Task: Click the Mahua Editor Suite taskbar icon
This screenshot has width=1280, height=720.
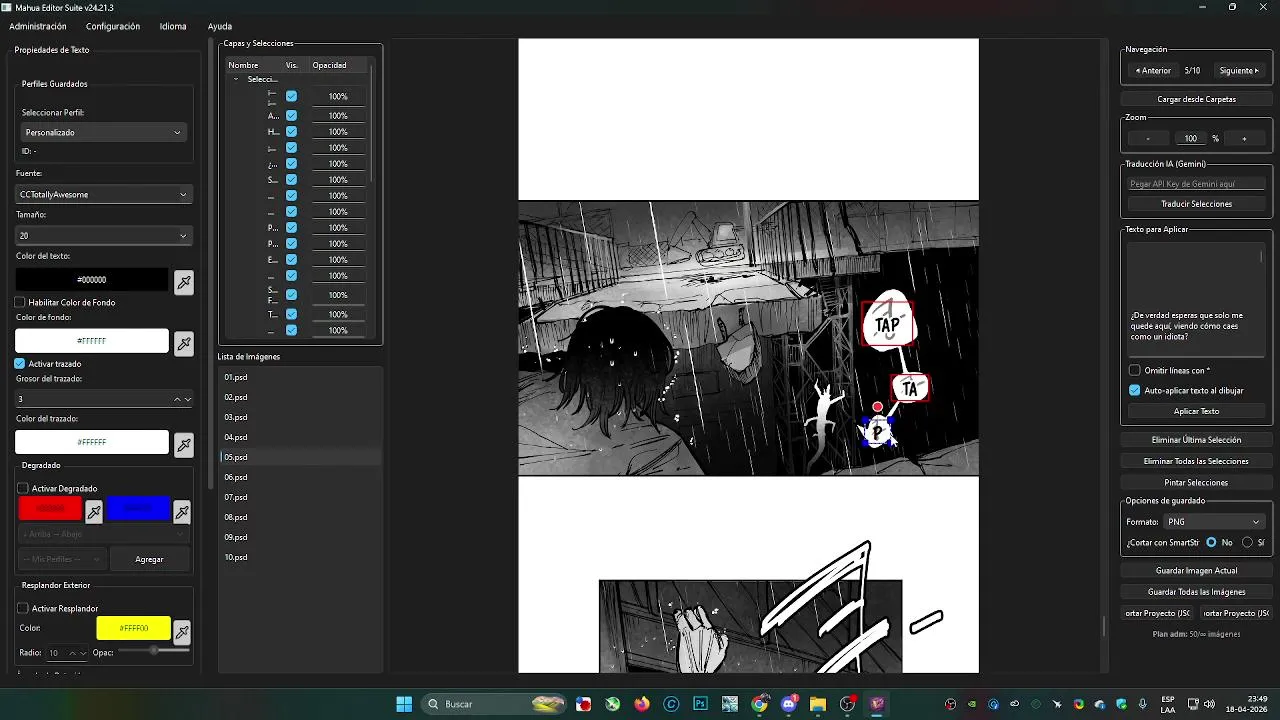Action: 877,704
